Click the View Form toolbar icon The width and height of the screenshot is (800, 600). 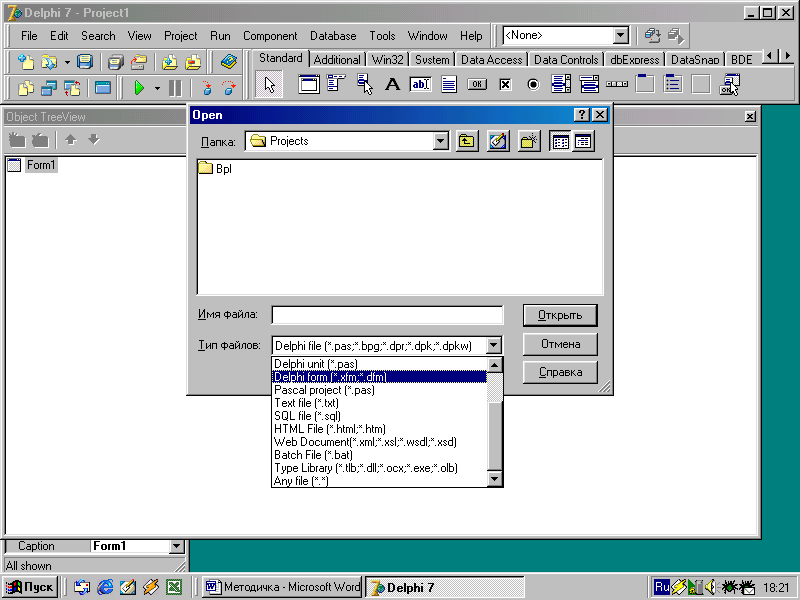click(x=49, y=88)
